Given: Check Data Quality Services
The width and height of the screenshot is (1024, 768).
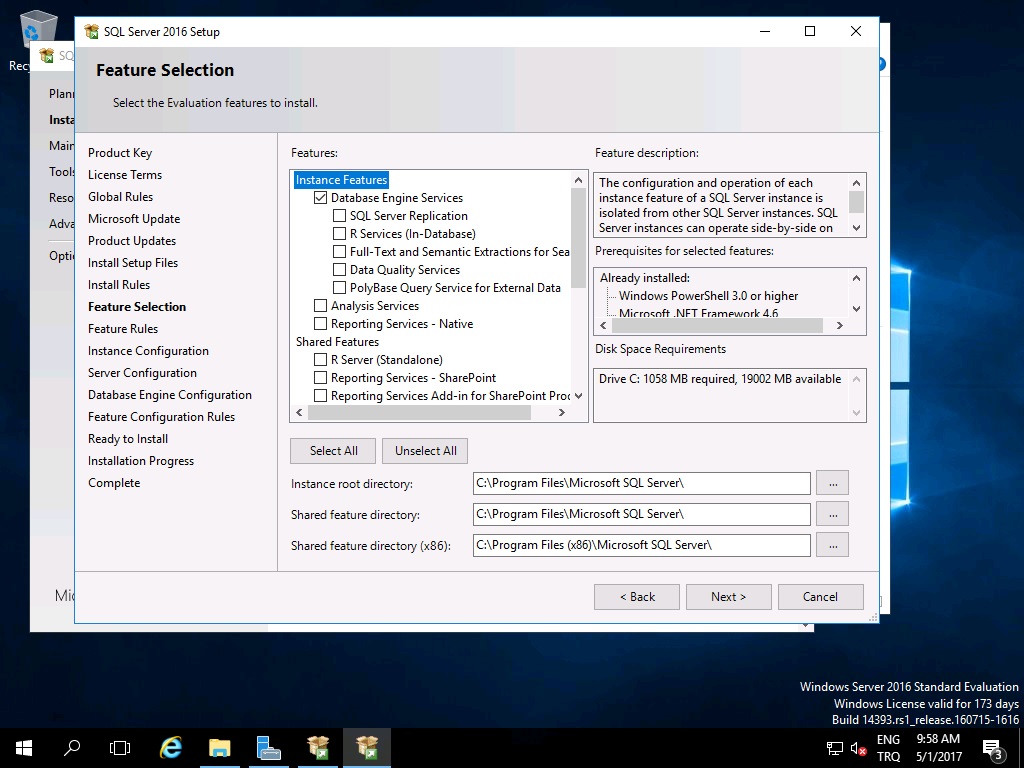Looking at the screenshot, I should [339, 270].
